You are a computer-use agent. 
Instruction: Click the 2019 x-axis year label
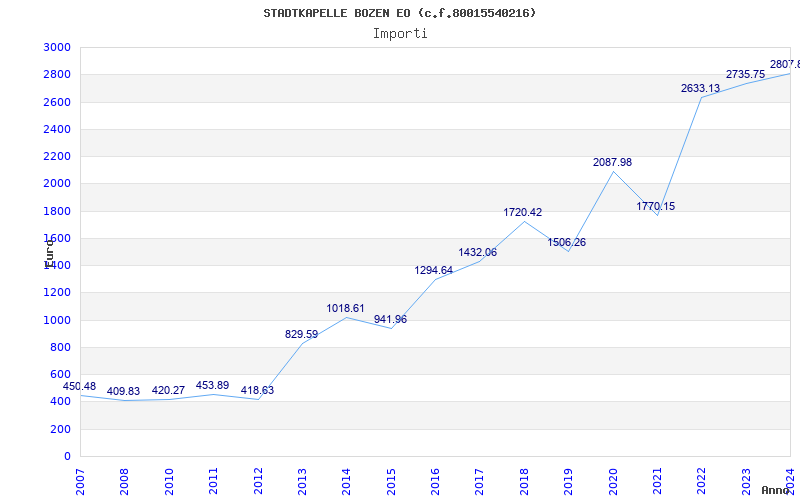click(x=568, y=482)
